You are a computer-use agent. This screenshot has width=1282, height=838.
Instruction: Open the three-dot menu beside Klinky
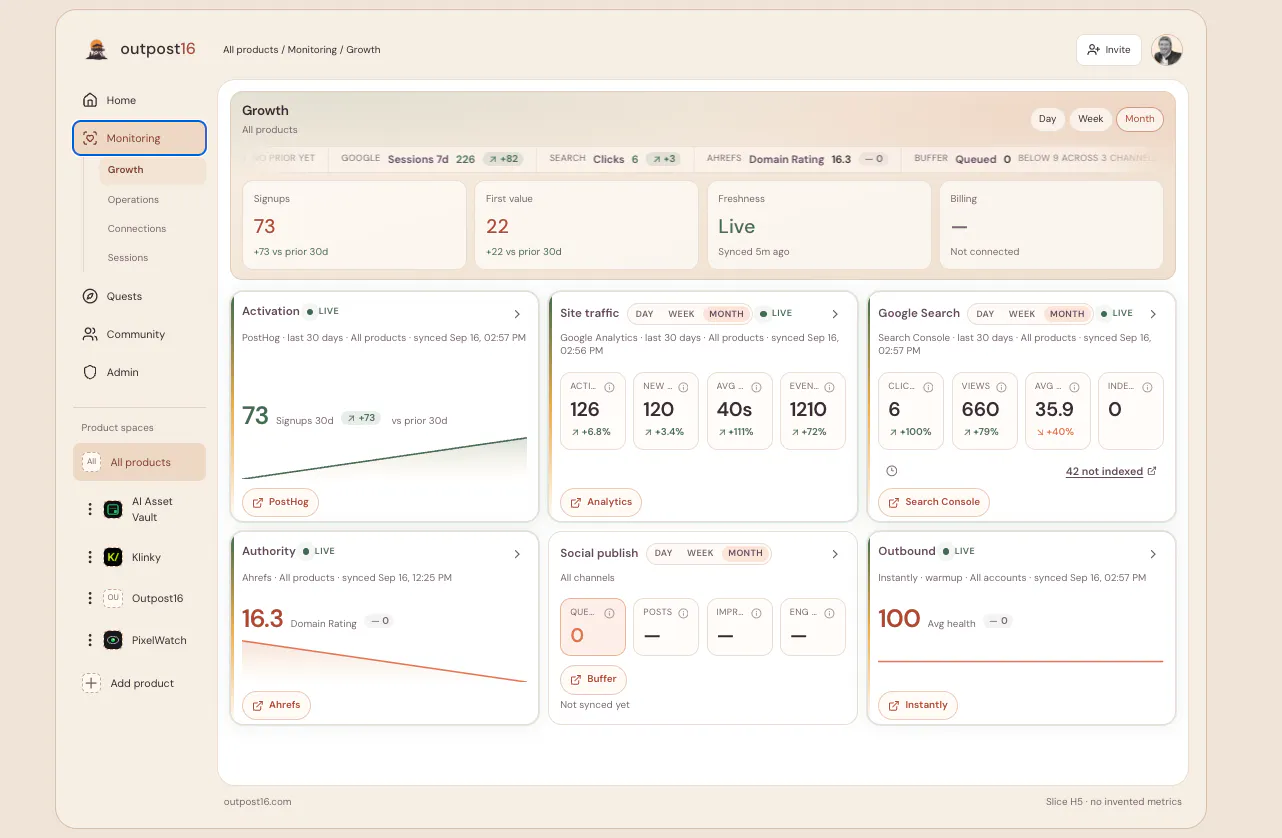[90, 557]
